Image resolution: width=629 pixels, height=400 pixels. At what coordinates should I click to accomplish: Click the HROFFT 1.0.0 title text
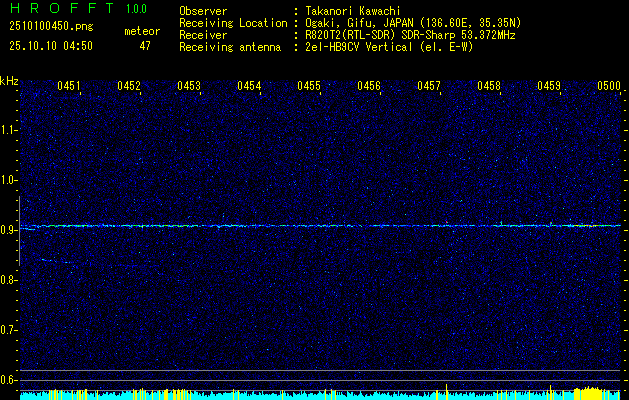click(78, 8)
